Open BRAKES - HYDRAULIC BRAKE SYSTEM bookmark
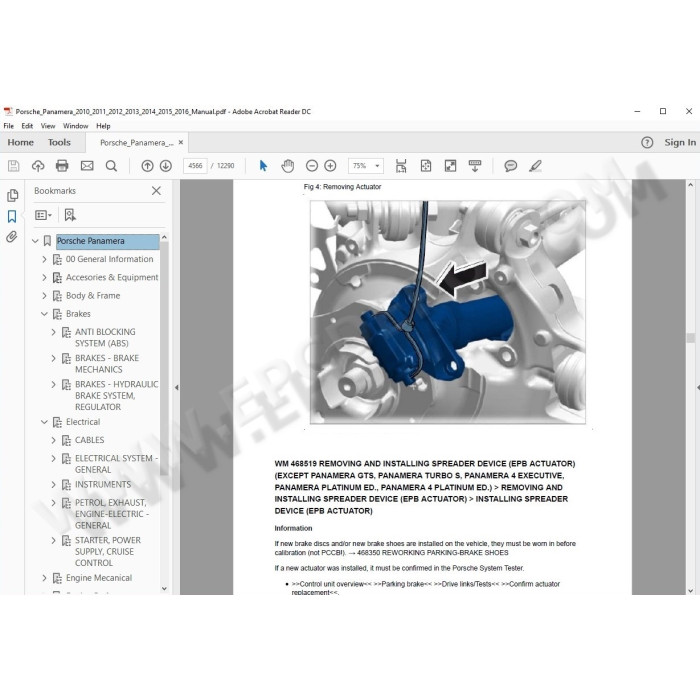Screen dimensions: 700x700 tap(116, 396)
